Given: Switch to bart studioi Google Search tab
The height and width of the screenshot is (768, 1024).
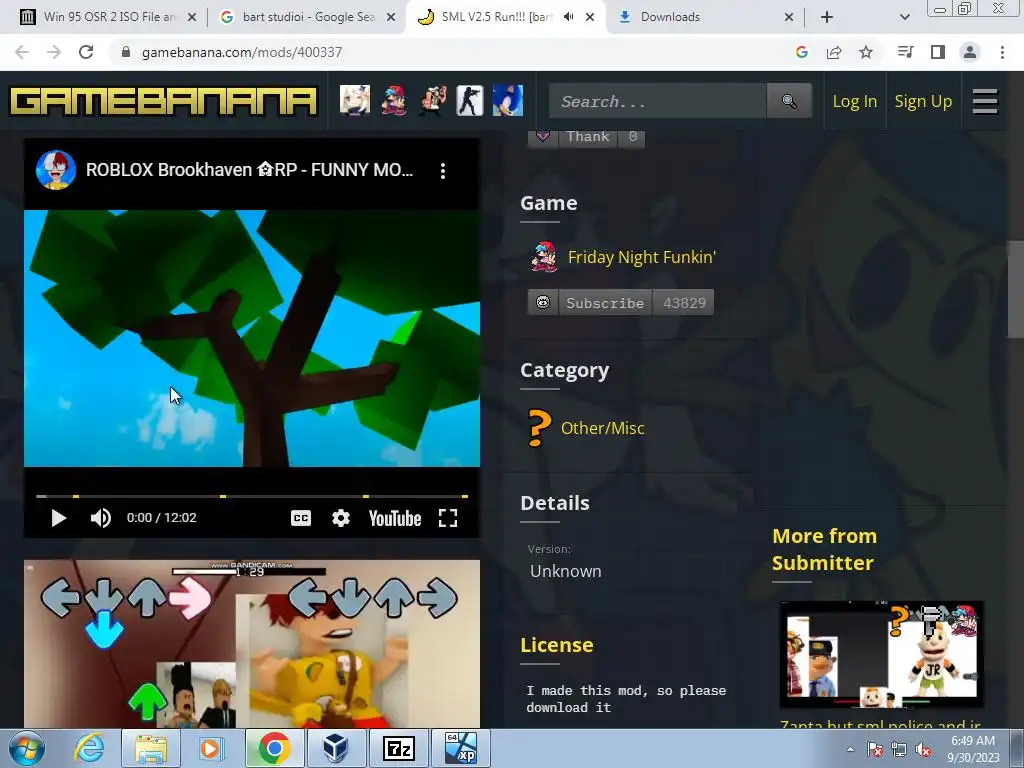Looking at the screenshot, I should 308,17.
